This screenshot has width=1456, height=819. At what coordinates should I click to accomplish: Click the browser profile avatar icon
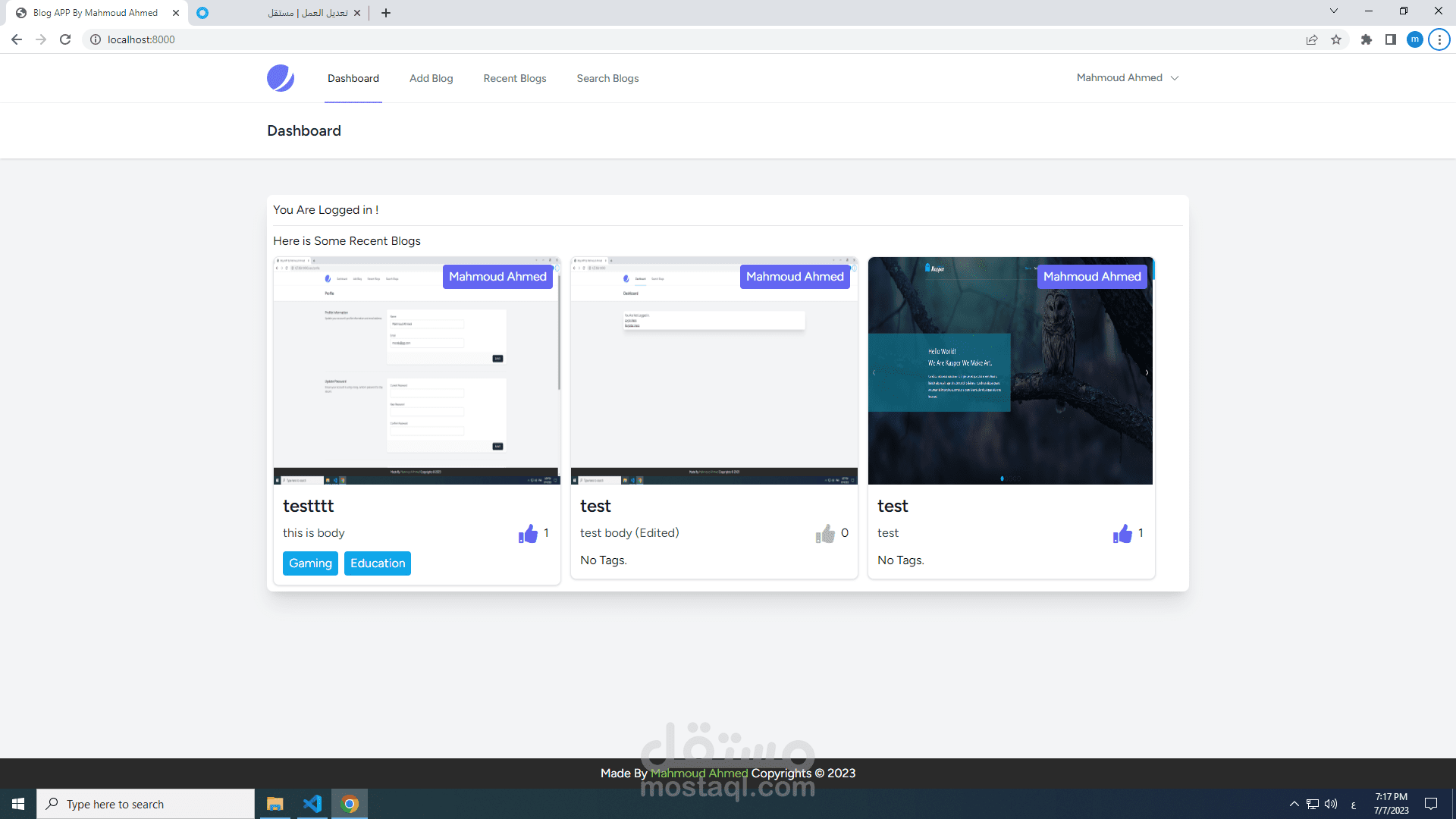pos(1415,39)
